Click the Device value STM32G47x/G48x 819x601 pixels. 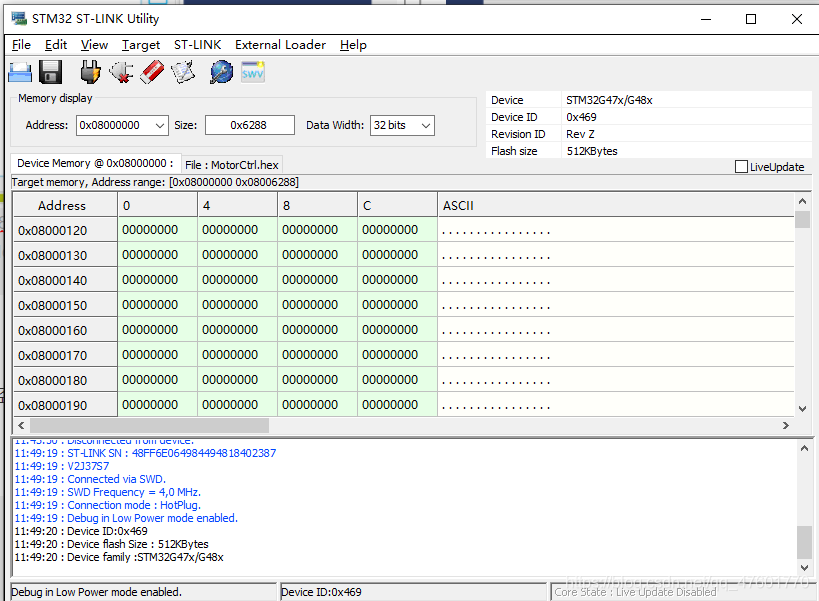[609, 100]
